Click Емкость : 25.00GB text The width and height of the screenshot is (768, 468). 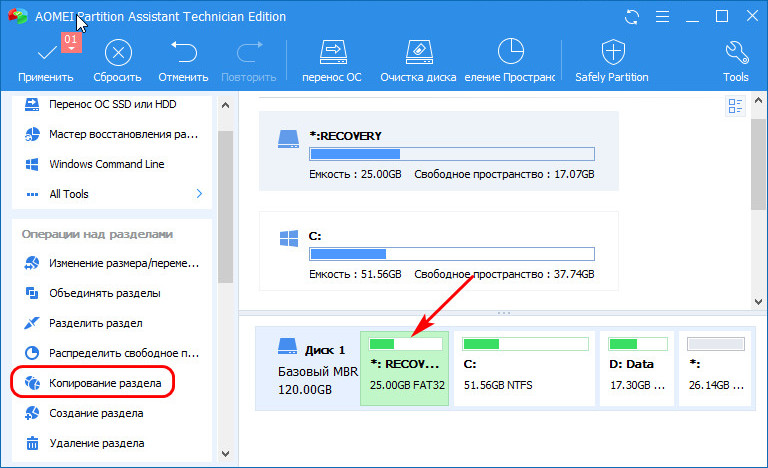point(355,174)
